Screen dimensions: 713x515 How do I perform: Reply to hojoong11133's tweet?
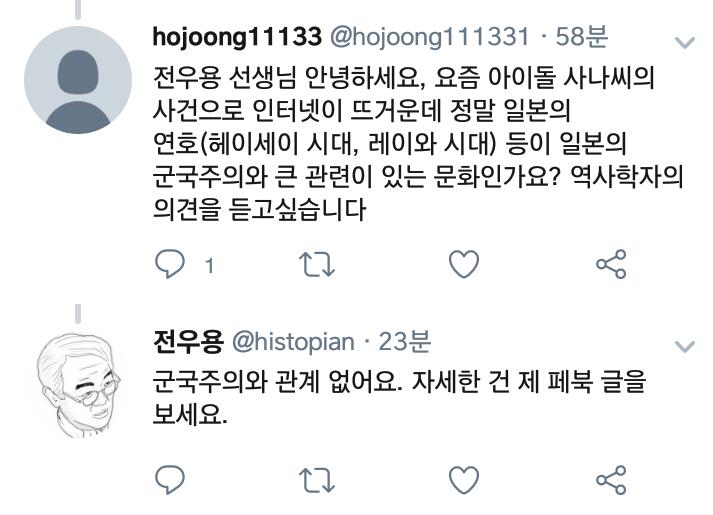coord(170,264)
